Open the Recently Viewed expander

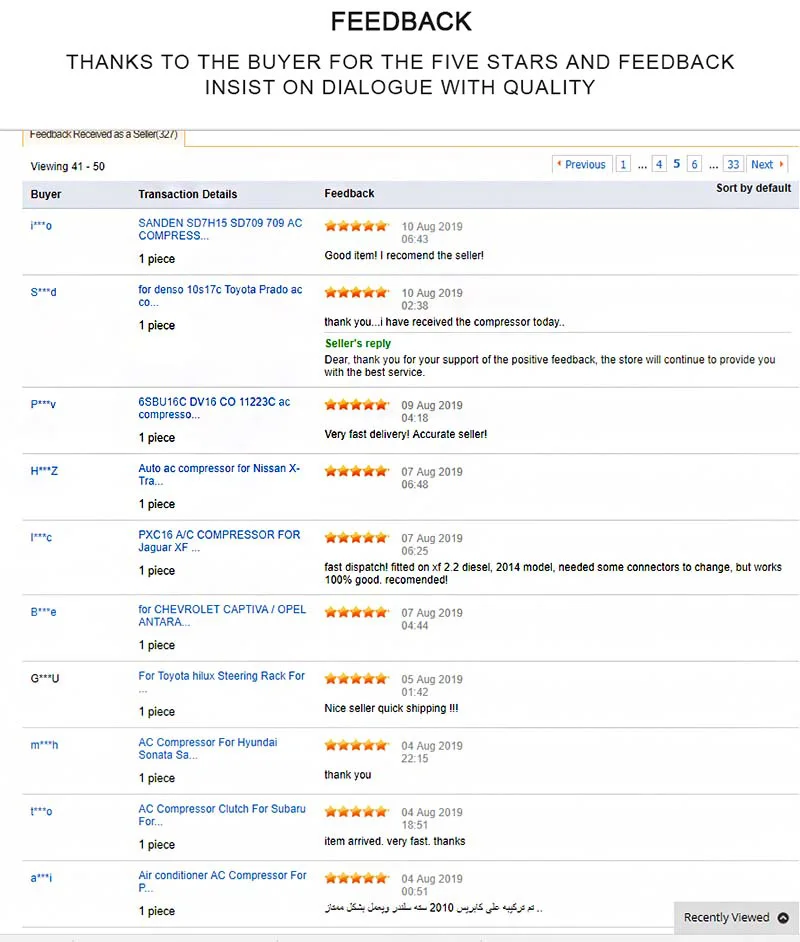coord(736,917)
